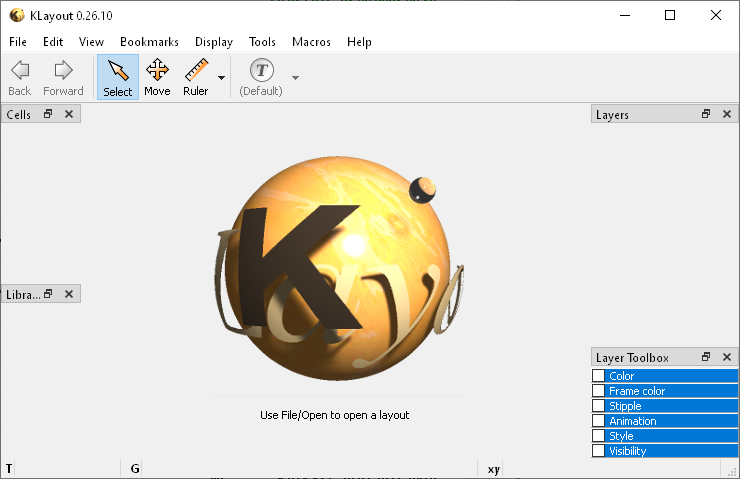Click the 'Use File/Open to open a layout' text
740x479 pixels.
point(335,415)
